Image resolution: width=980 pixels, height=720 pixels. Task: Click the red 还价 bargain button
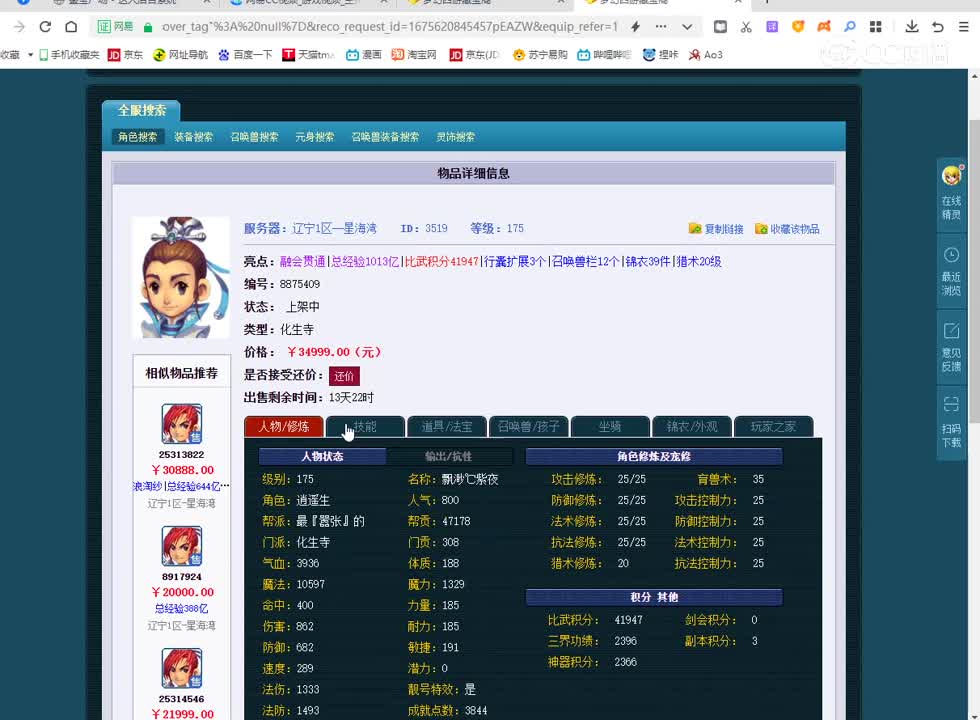click(344, 377)
